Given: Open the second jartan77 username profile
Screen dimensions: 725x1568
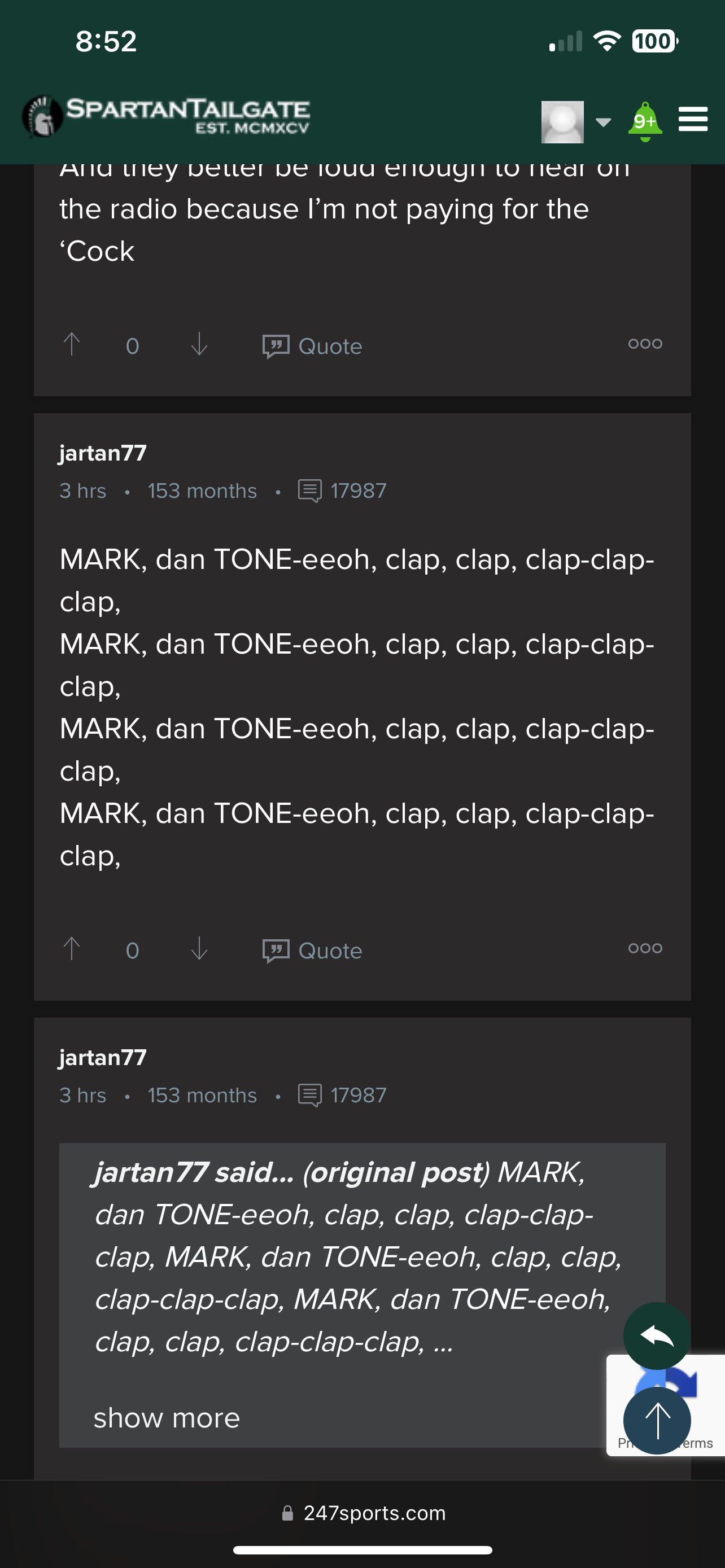Looking at the screenshot, I should coord(103,1057).
